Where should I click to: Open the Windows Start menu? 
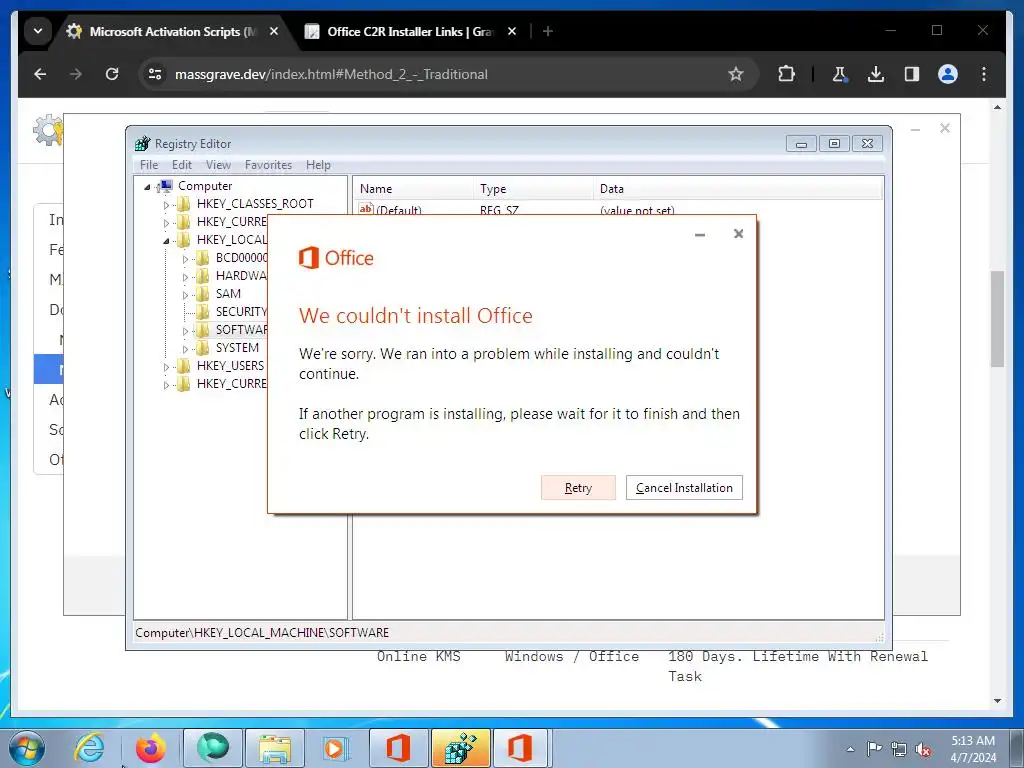click(x=27, y=748)
